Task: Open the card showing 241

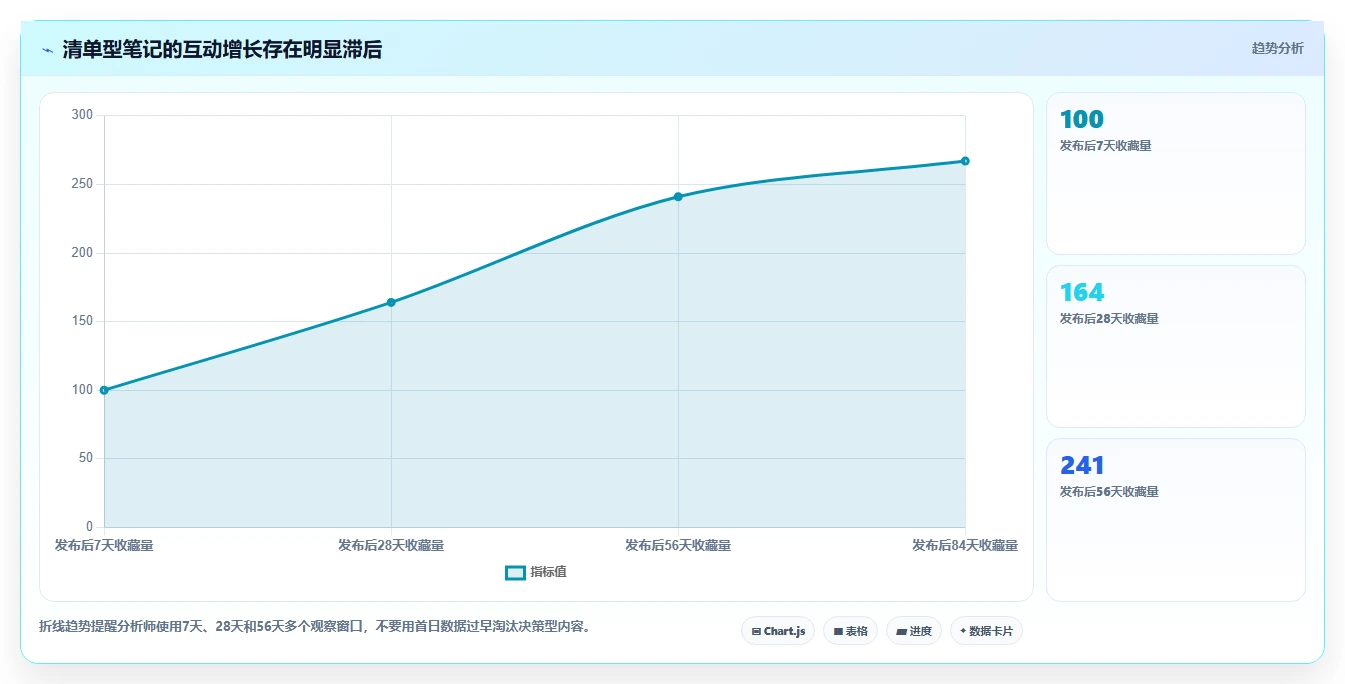Action: pyautogui.click(x=1176, y=520)
